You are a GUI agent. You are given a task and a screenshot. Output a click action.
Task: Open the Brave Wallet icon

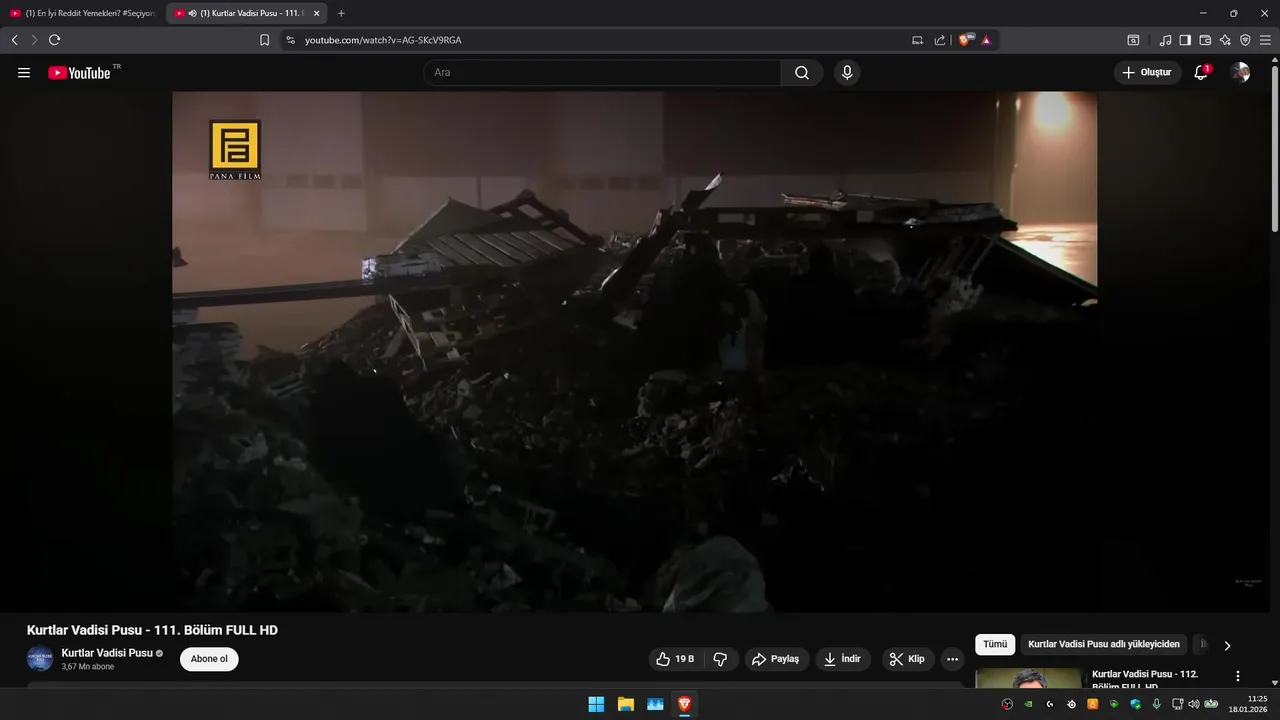pos(1205,40)
